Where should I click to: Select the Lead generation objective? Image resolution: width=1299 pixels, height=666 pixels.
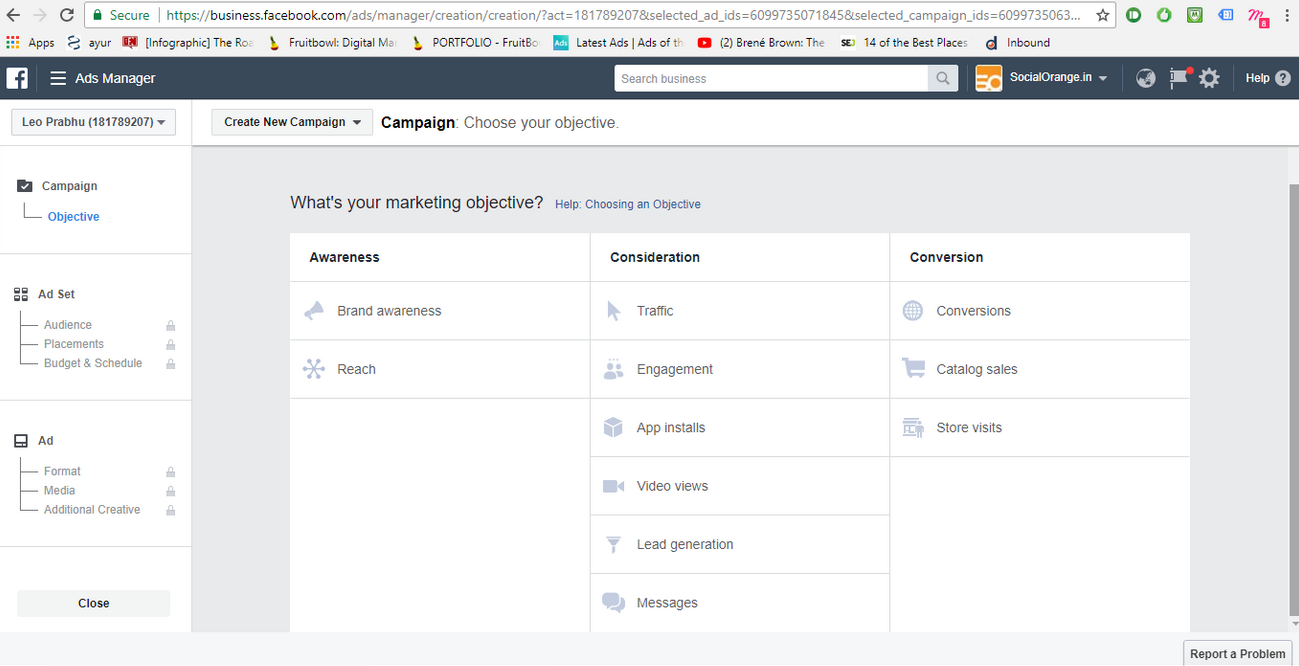[x=684, y=544]
